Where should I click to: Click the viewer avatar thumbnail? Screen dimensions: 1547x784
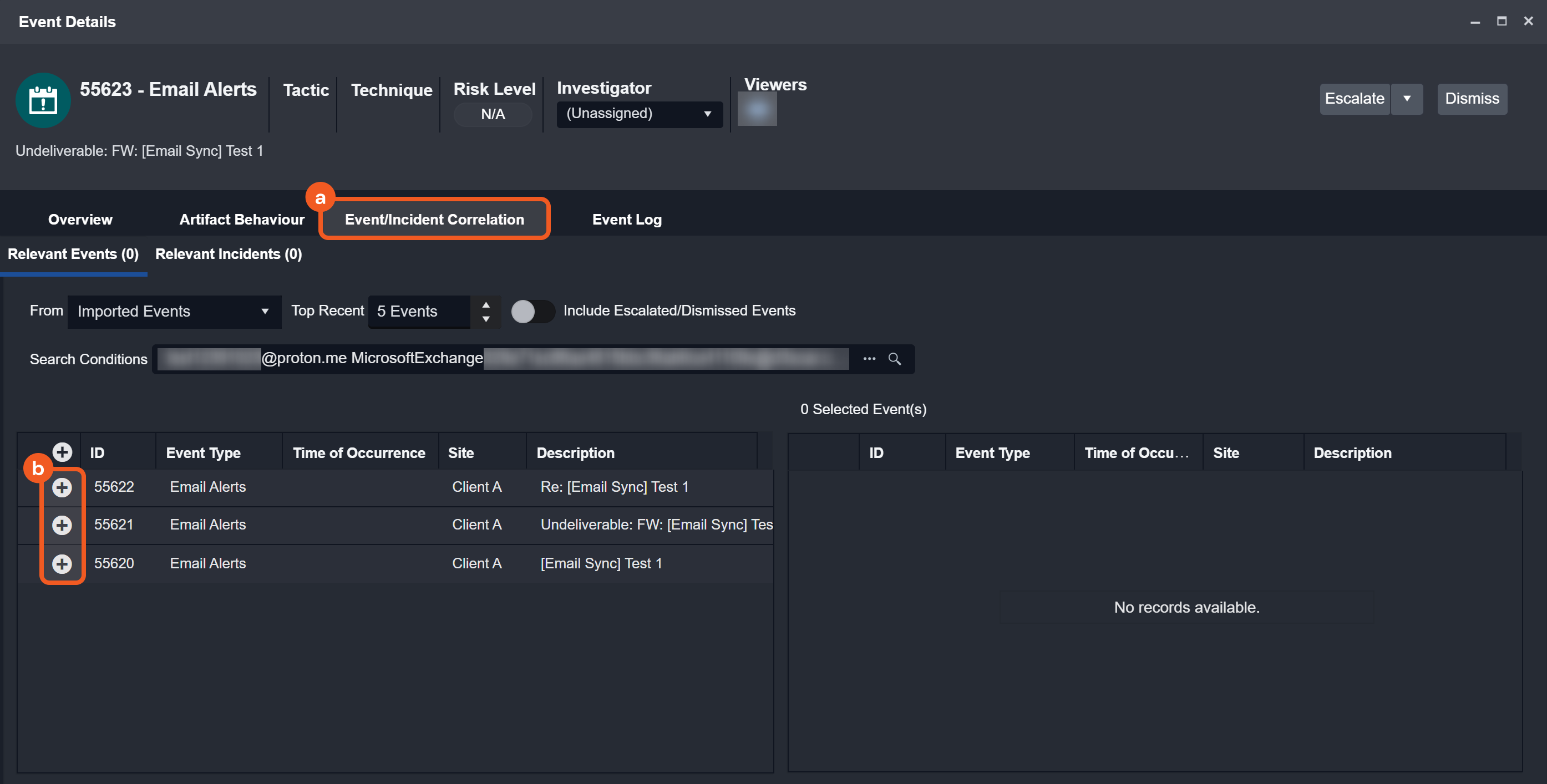[757, 110]
